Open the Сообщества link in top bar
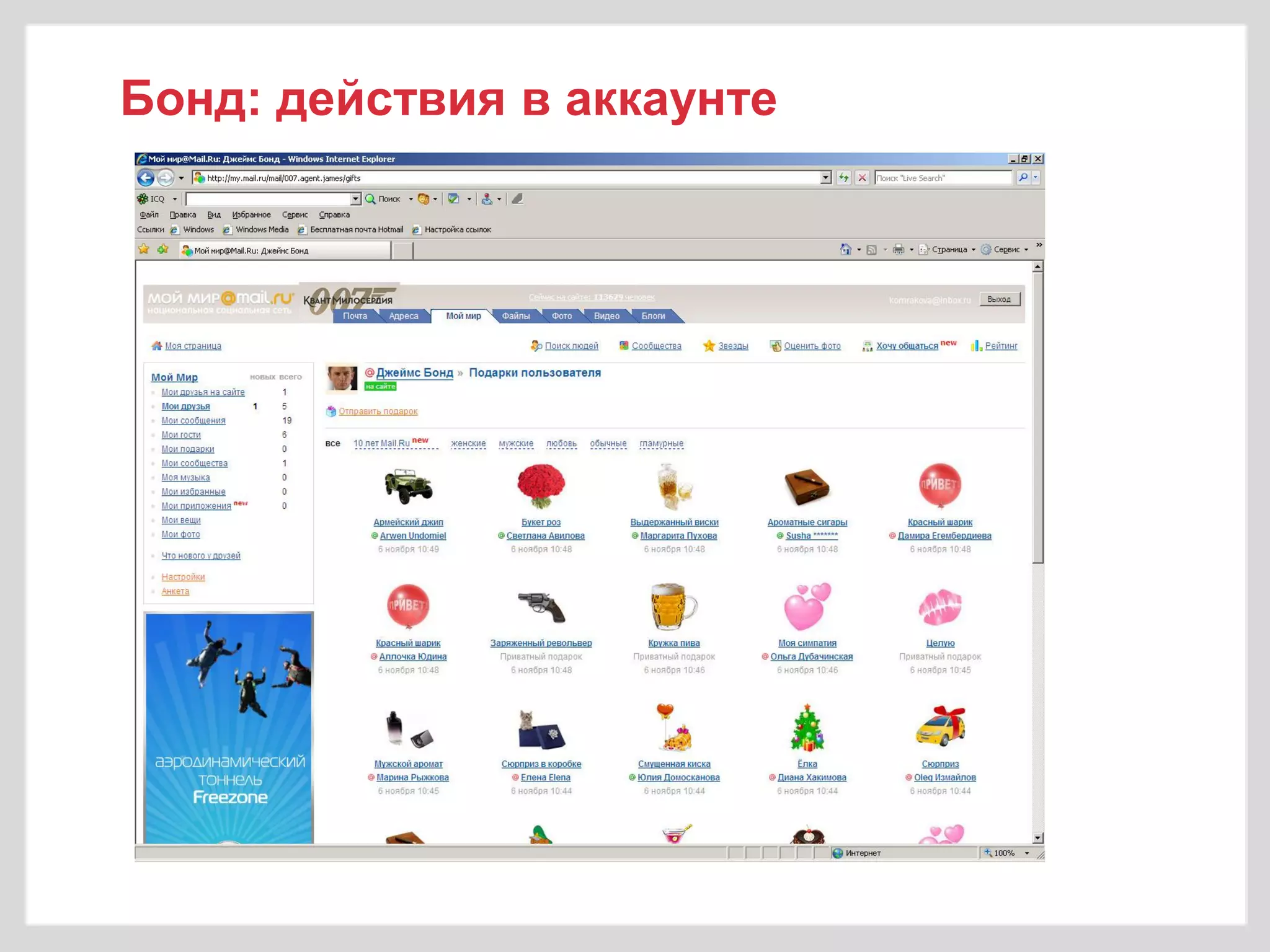1270x952 pixels. tap(656, 346)
